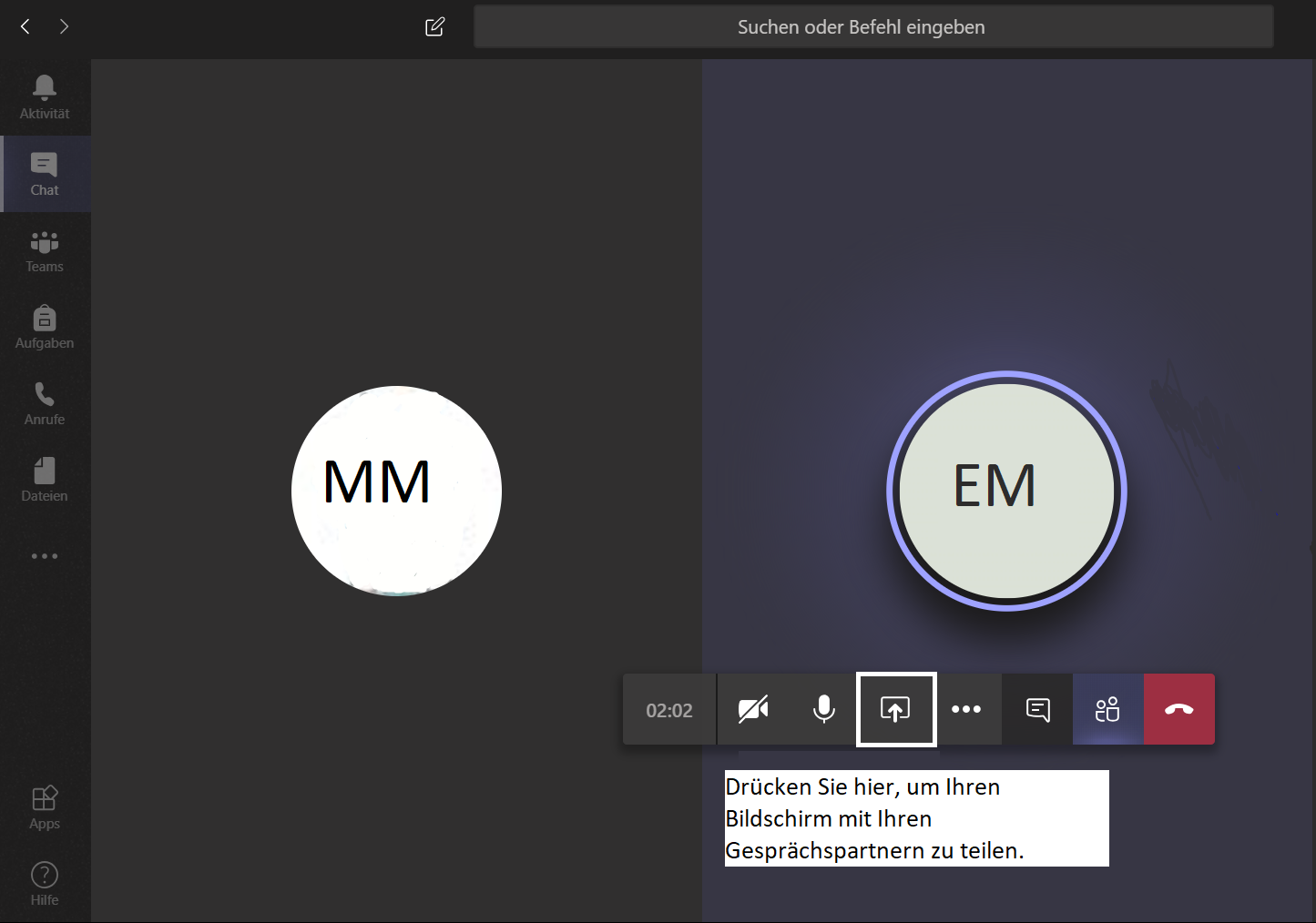This screenshot has height=923, width=1316.
Task: Switch to the Chat section
Action: click(45, 174)
